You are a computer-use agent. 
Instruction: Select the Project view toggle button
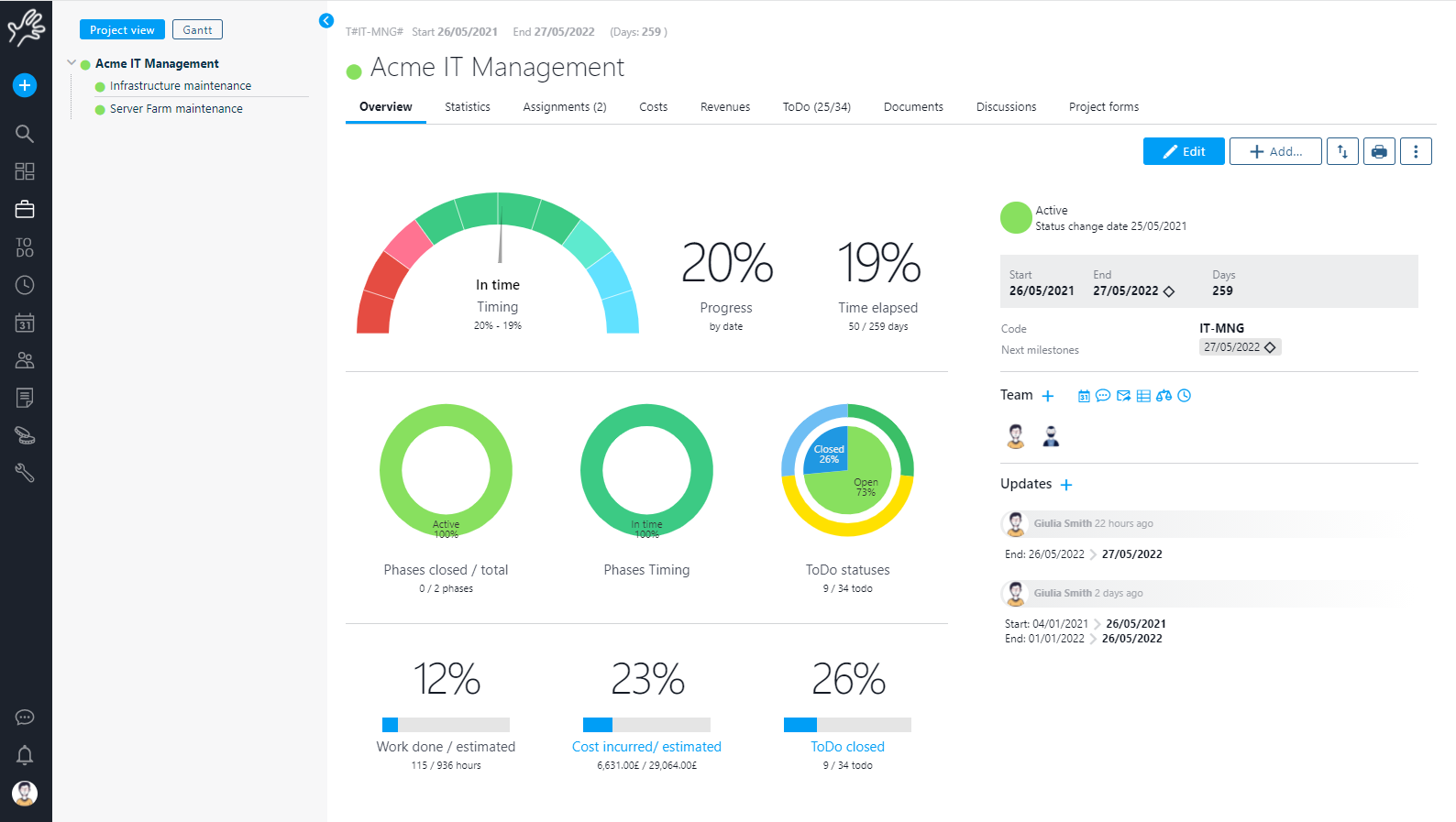(122, 30)
